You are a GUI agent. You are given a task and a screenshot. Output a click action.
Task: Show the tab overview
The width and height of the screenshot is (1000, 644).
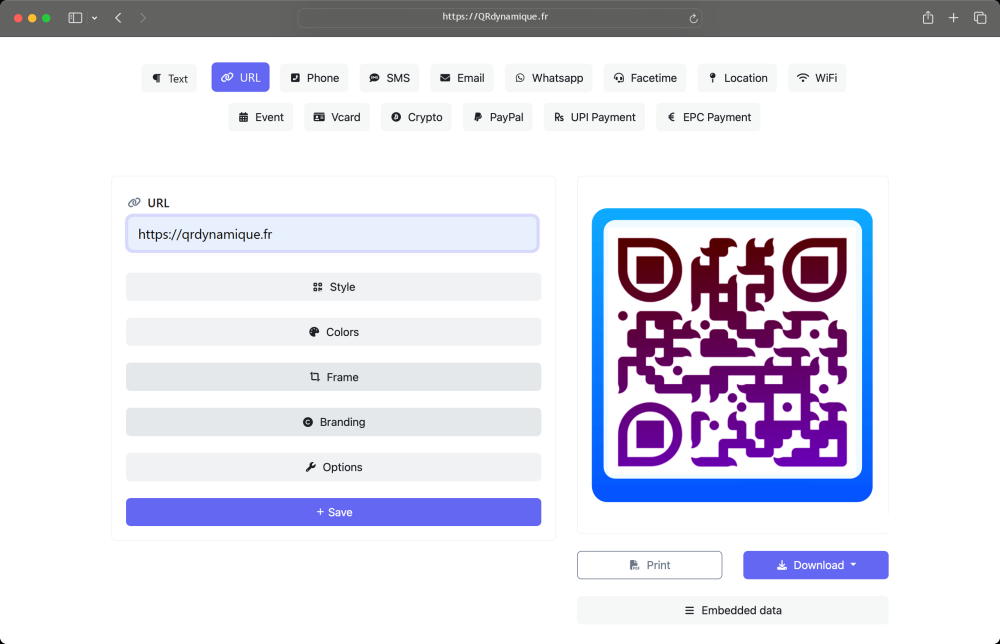point(980,18)
